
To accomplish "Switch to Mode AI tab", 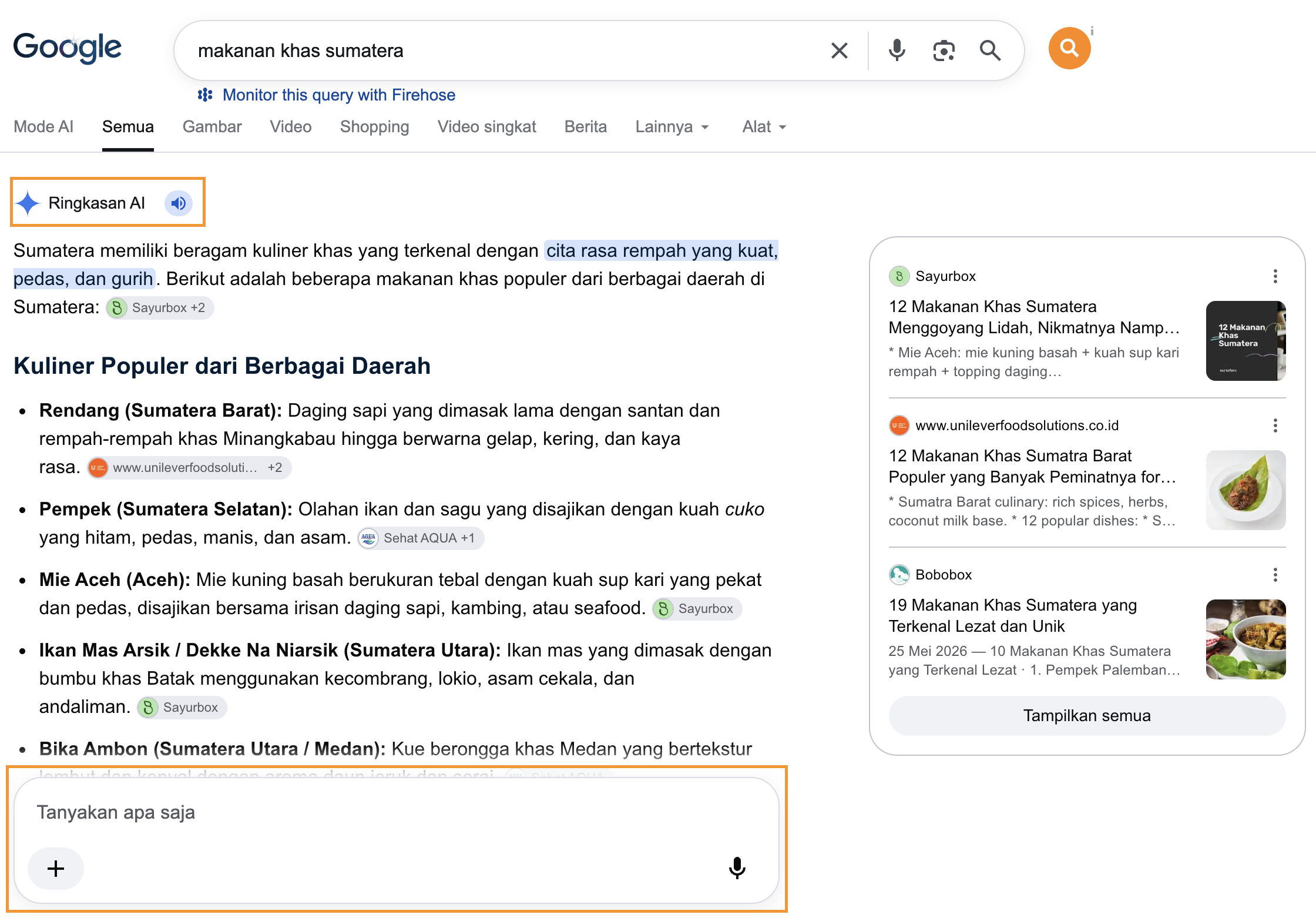I will pos(43,127).
